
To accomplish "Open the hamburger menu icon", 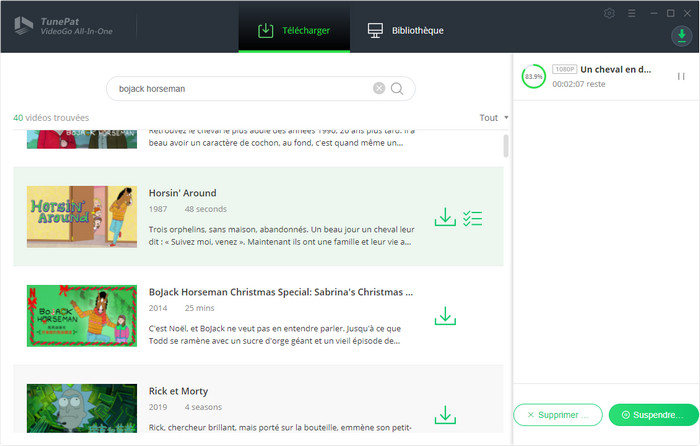I will 631,13.
